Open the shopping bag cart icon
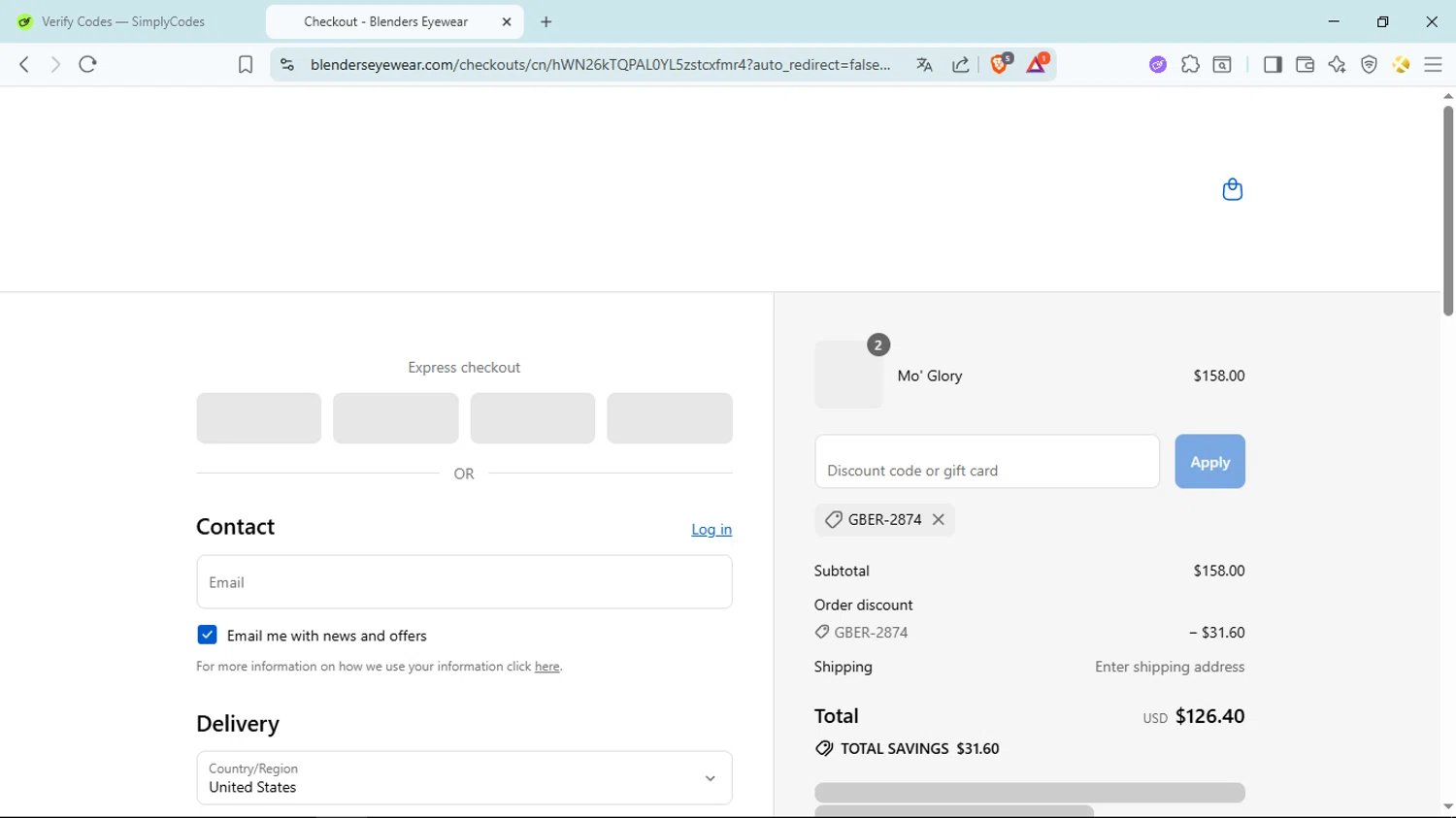Viewport: 1456px width, 818px height. (1233, 189)
